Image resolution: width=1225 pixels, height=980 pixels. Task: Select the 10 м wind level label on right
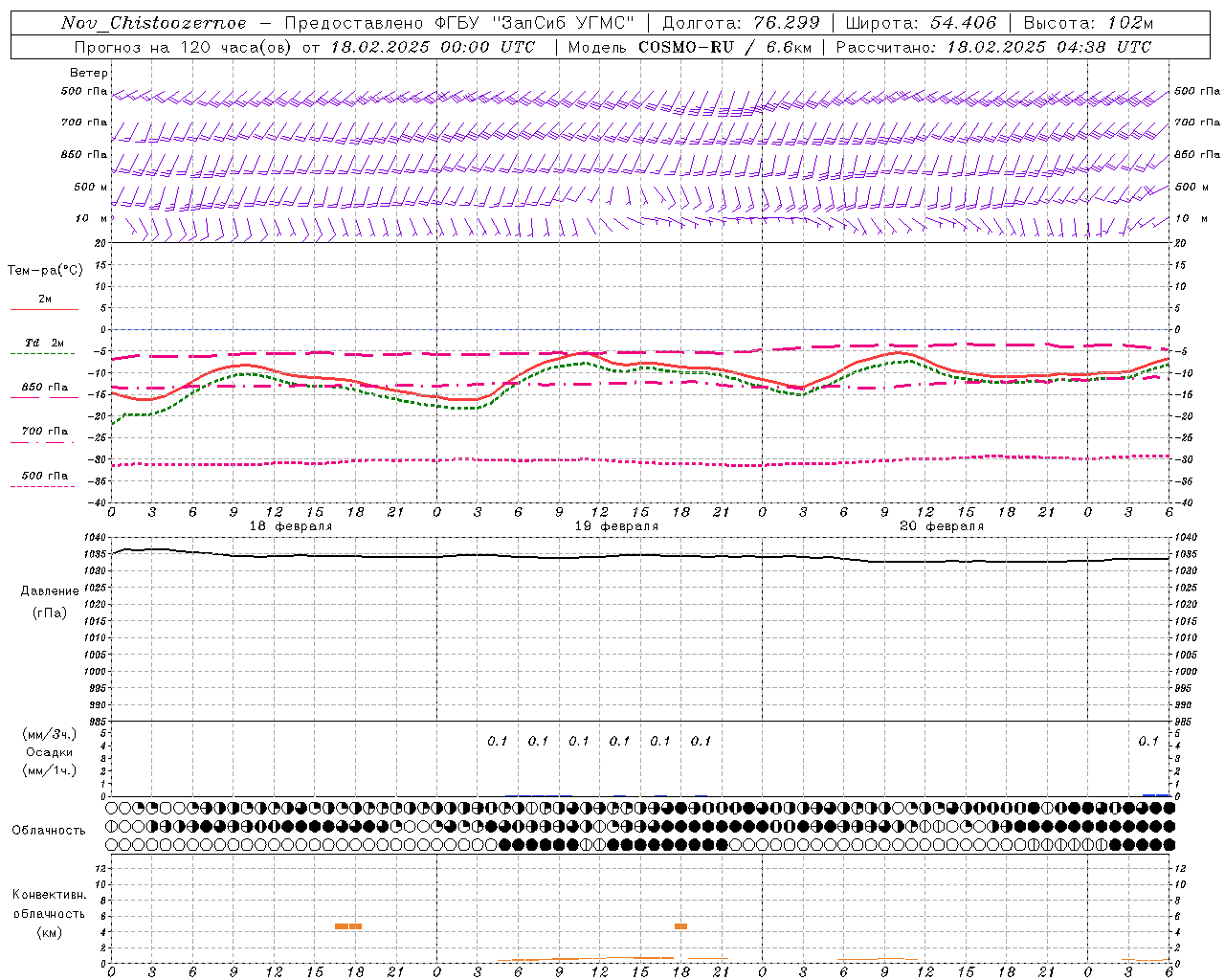(1192, 219)
